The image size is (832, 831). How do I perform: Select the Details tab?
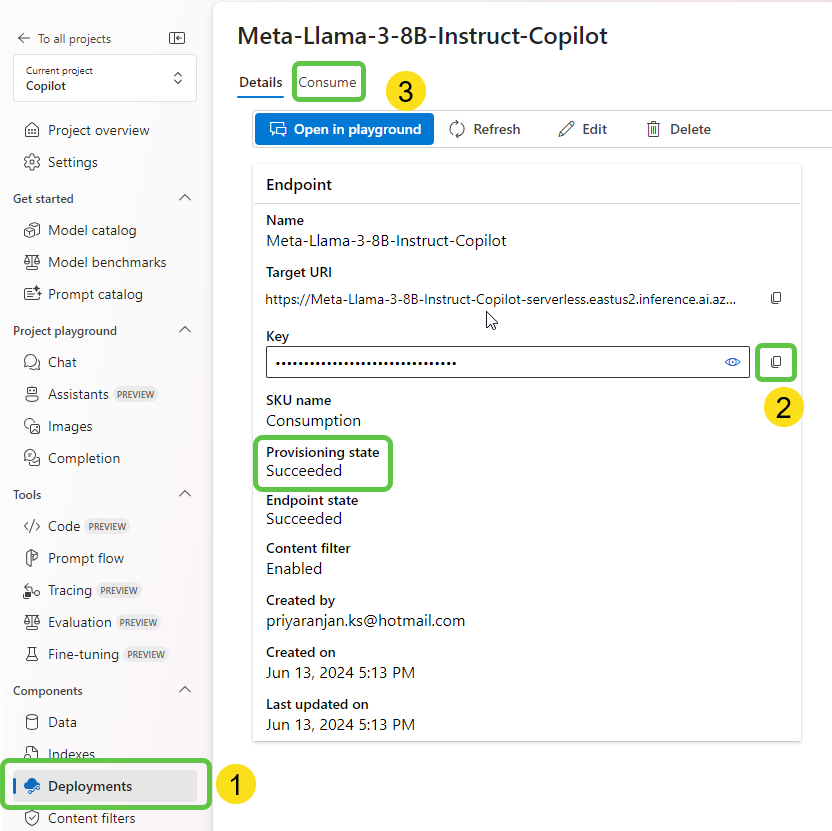[260, 82]
